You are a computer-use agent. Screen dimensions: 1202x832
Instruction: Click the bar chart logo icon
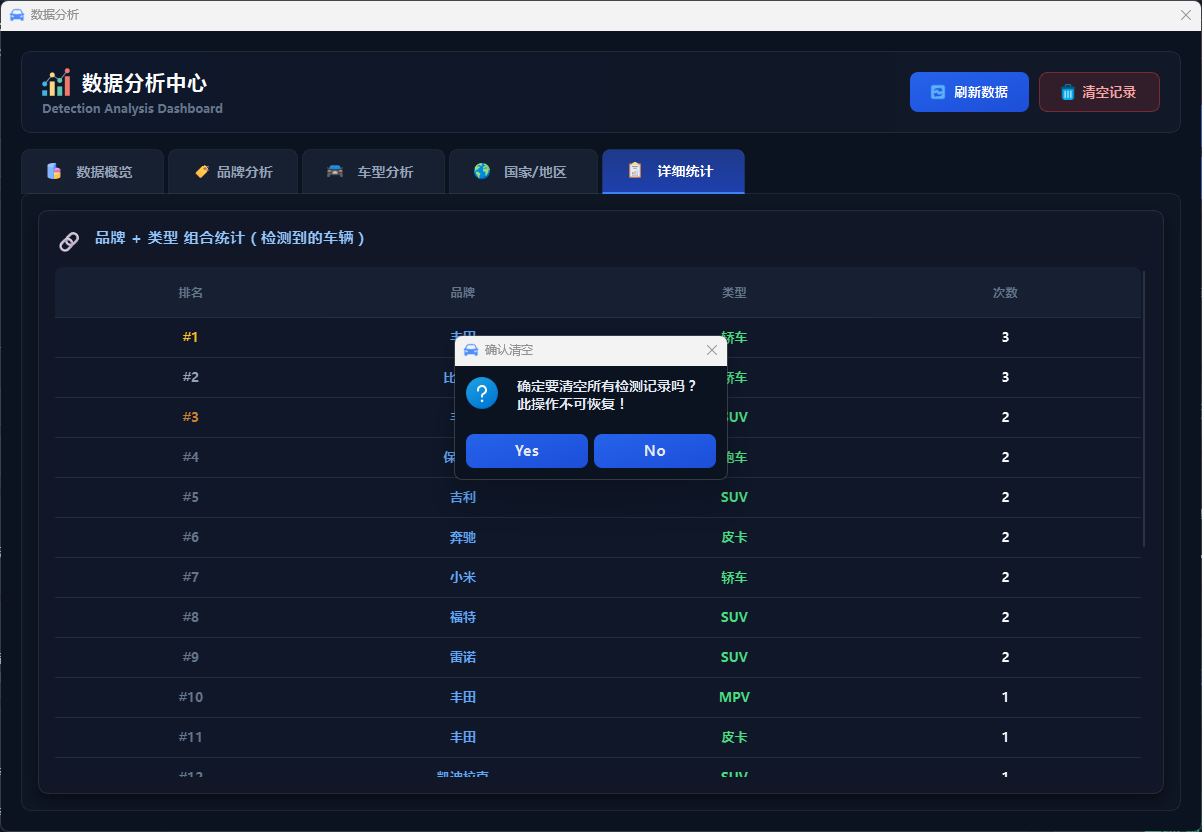coord(56,83)
